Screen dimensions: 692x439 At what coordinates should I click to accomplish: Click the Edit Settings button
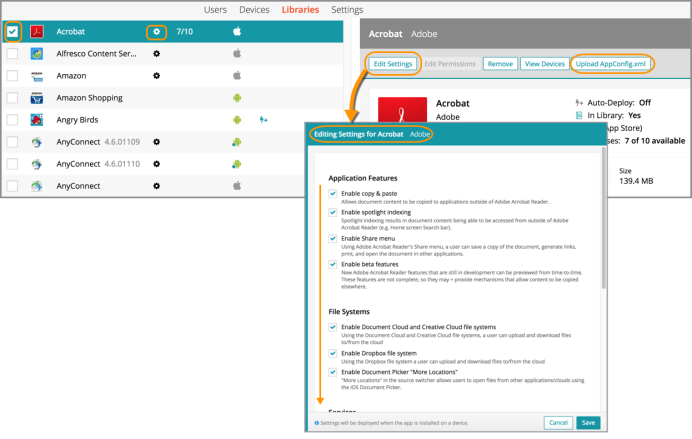(x=393, y=64)
